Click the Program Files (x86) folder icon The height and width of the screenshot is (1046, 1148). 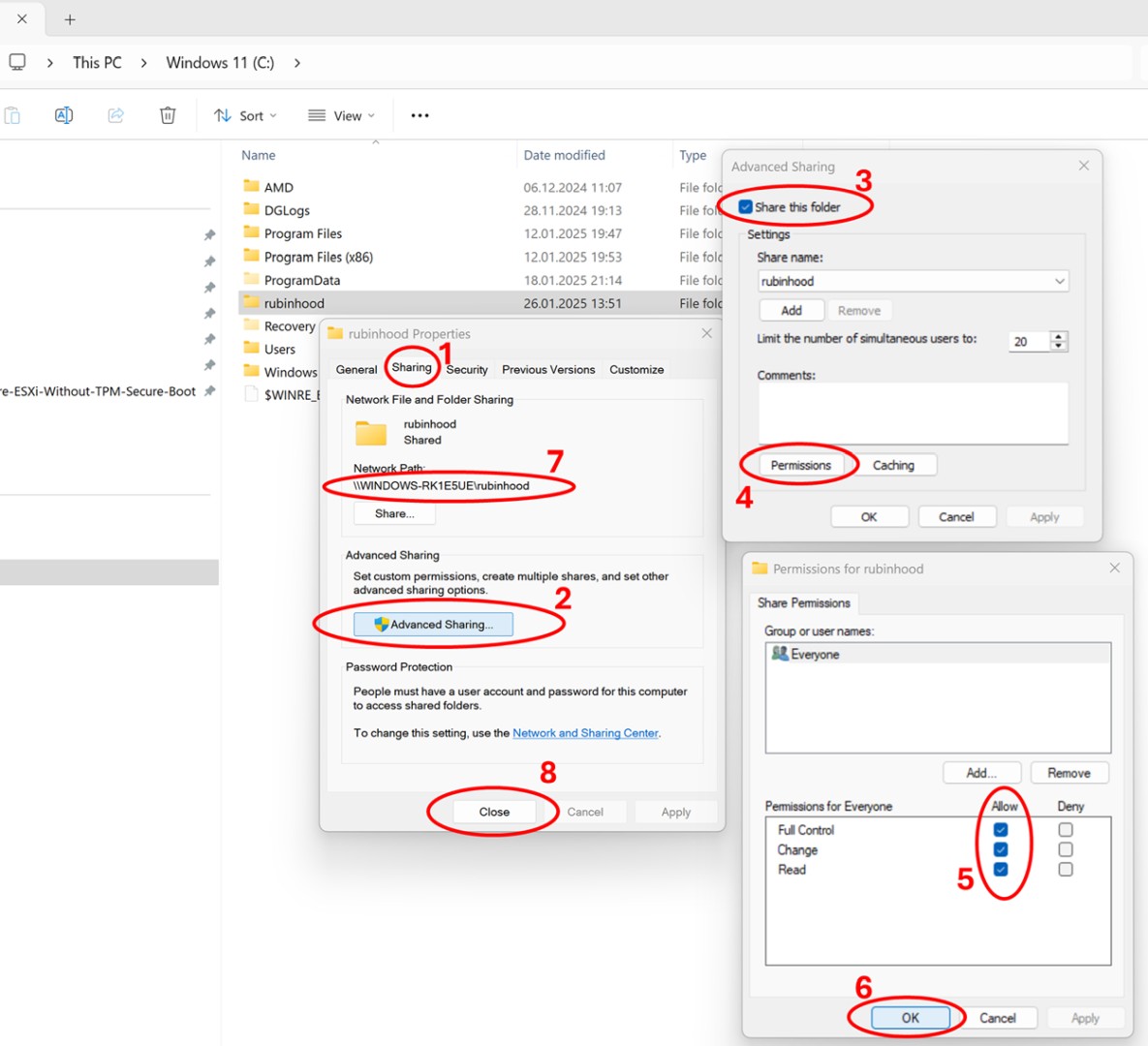click(251, 256)
